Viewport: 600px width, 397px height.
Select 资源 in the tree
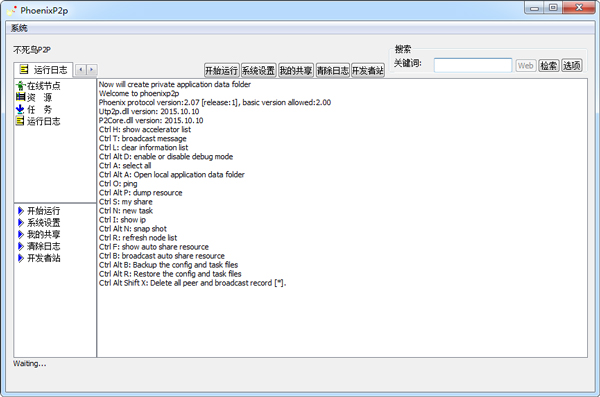[x=39, y=98]
